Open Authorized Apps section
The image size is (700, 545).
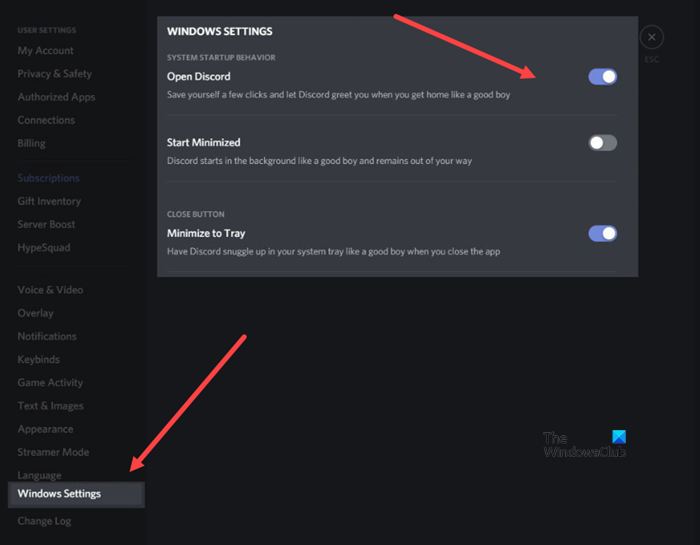point(57,97)
